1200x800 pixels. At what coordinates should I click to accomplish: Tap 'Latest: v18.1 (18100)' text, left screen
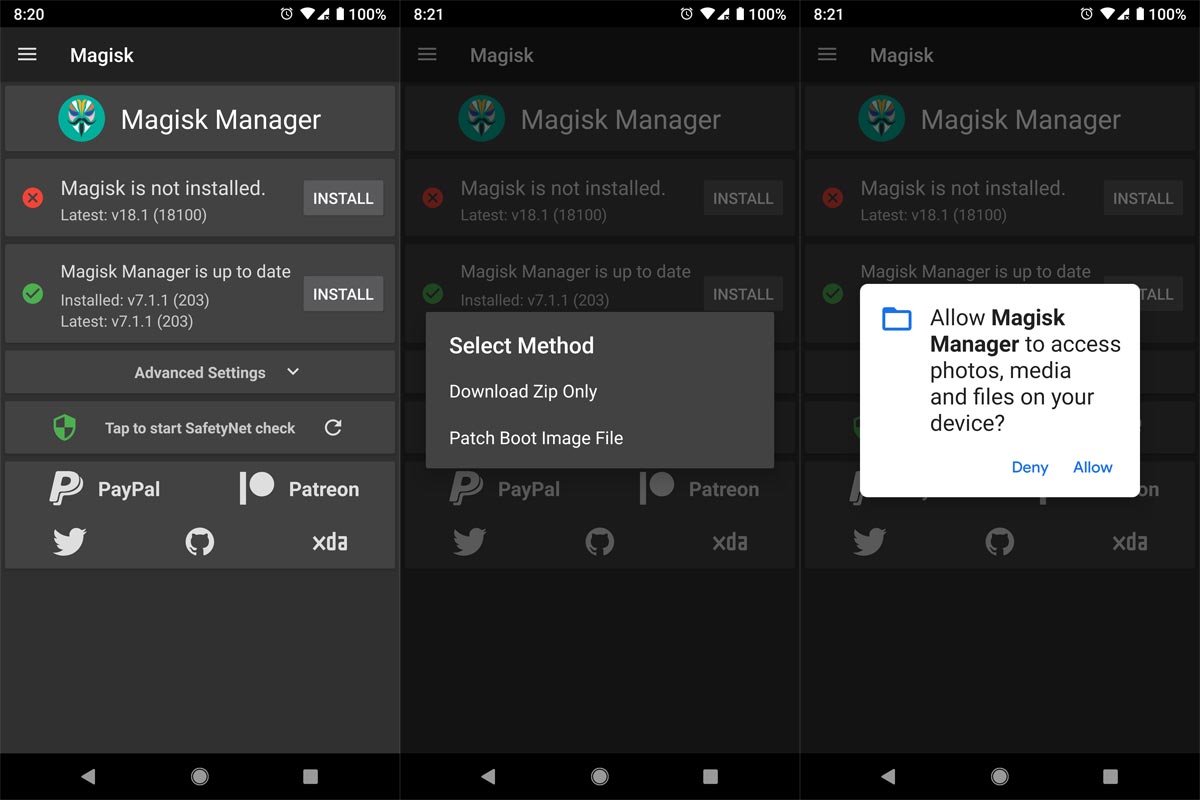click(134, 215)
